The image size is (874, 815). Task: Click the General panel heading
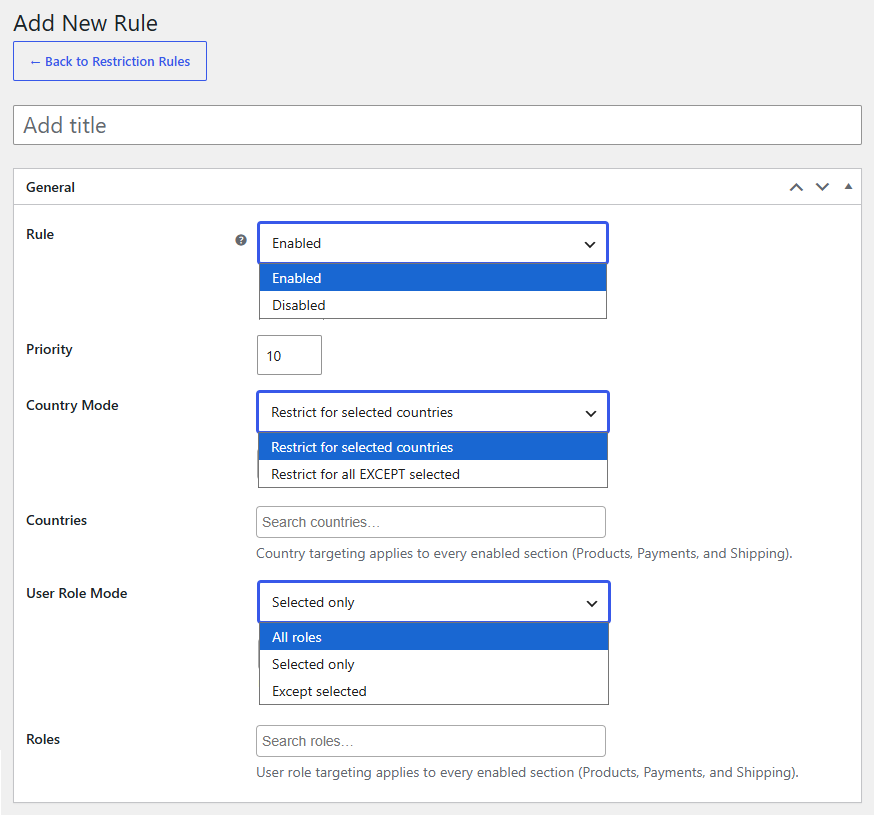pyautogui.click(x=50, y=187)
